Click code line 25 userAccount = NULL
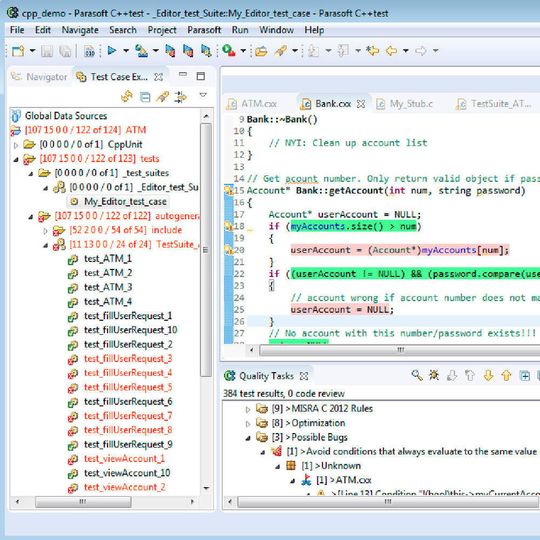This screenshot has height=540, width=540. coord(342,310)
